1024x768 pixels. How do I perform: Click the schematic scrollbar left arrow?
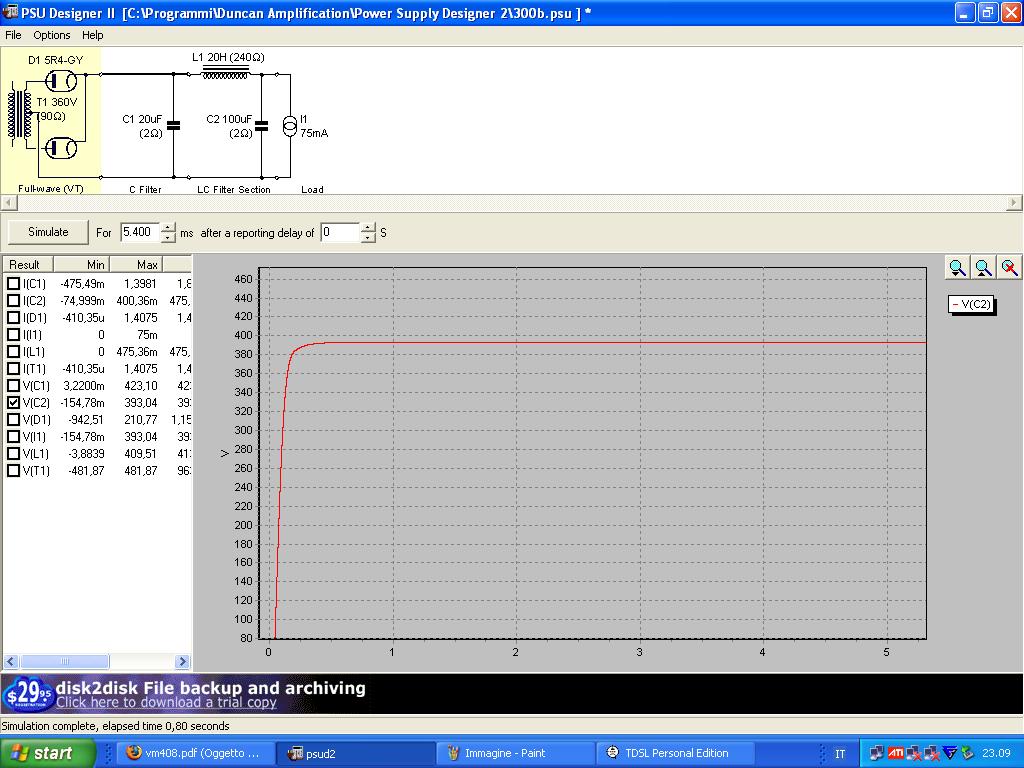click(8, 202)
